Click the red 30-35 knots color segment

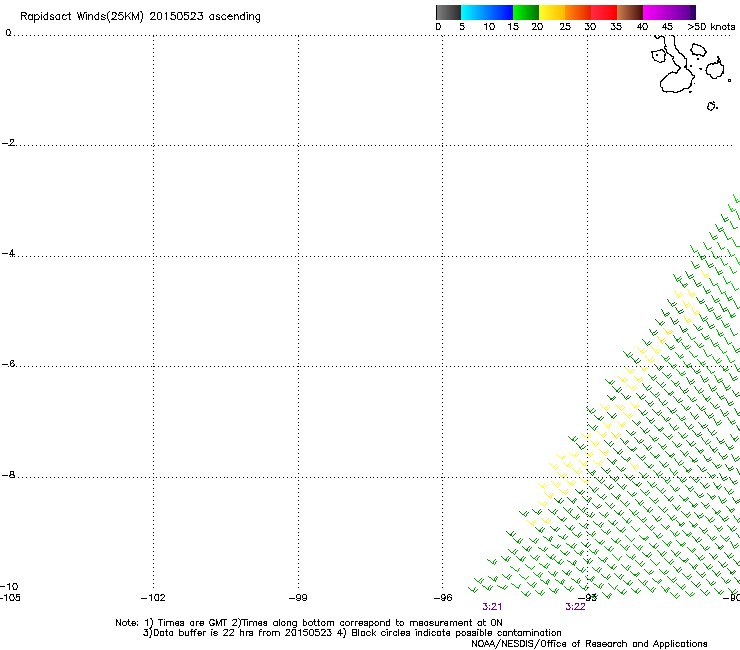coord(604,12)
